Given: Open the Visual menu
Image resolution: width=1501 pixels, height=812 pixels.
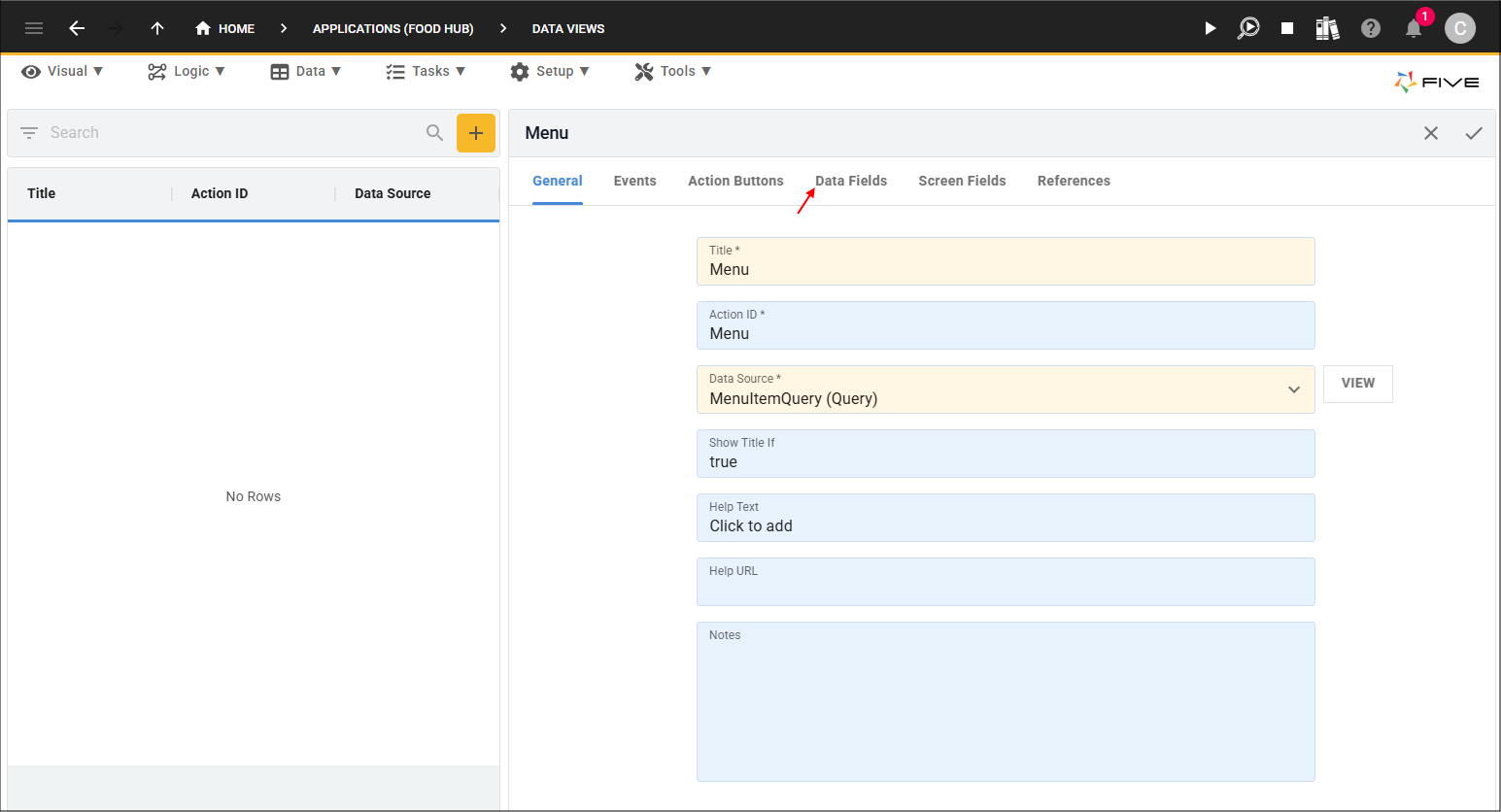Looking at the screenshot, I should pyautogui.click(x=62, y=71).
